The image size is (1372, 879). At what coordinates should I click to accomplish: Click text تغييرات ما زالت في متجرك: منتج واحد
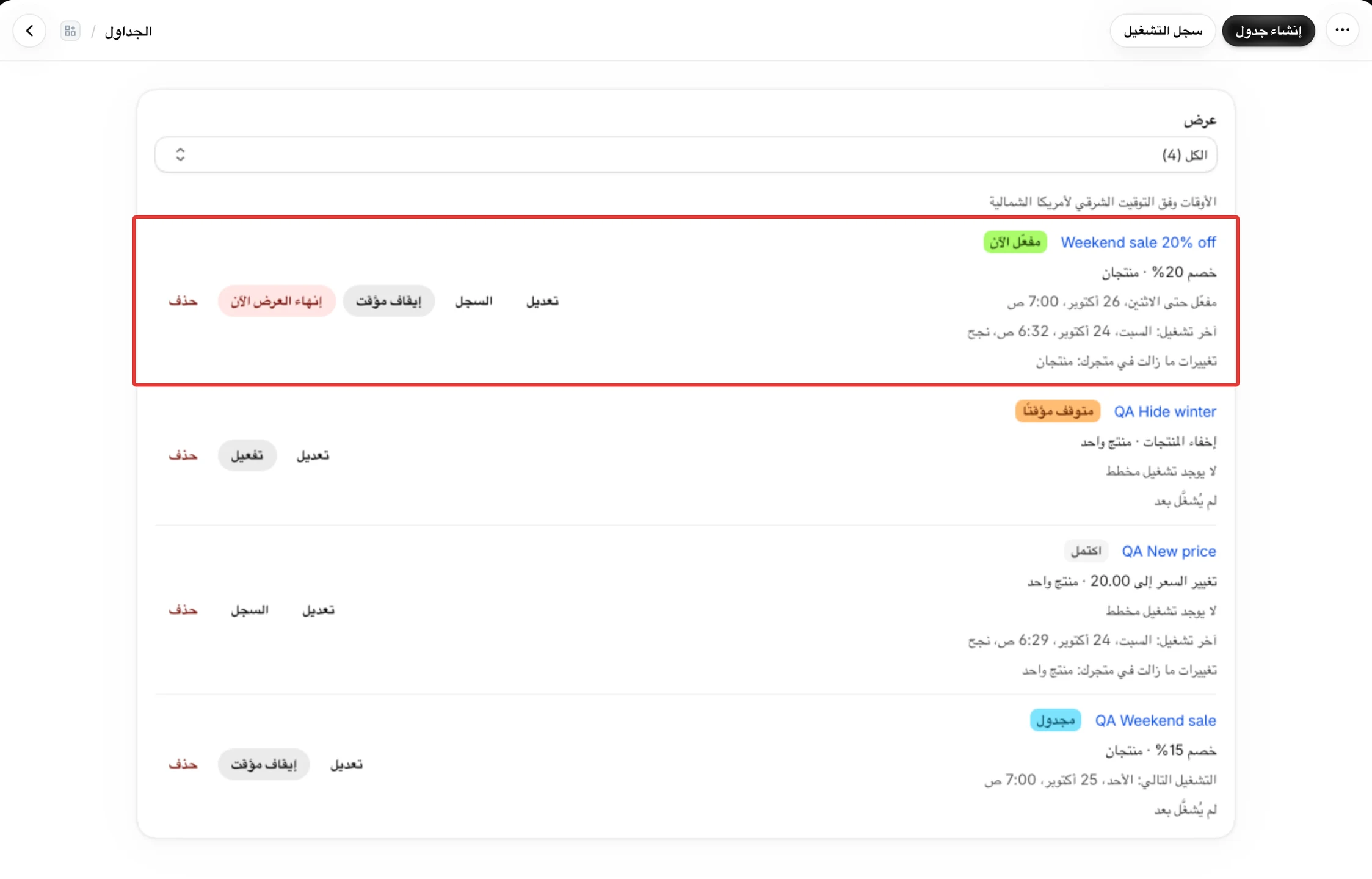pos(1119,670)
